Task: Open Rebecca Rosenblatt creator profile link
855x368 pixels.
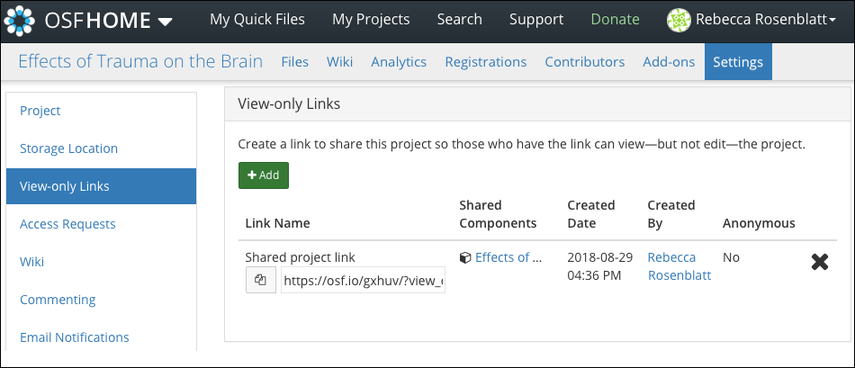Action: tap(679, 267)
